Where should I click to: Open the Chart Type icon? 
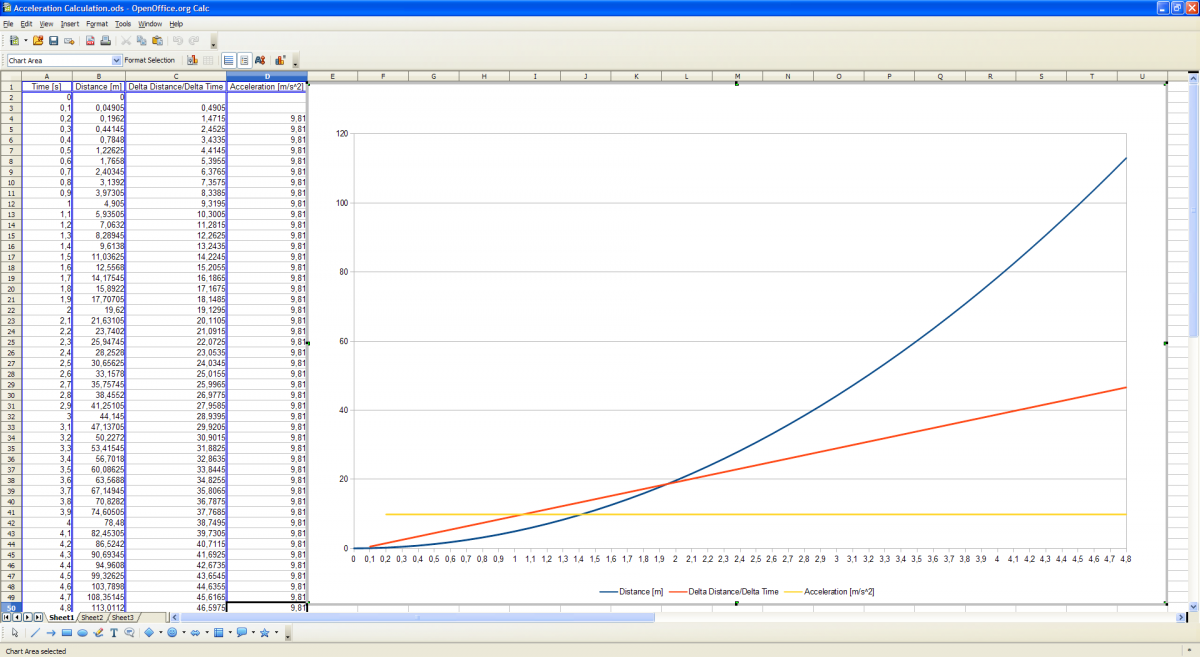(x=191, y=60)
